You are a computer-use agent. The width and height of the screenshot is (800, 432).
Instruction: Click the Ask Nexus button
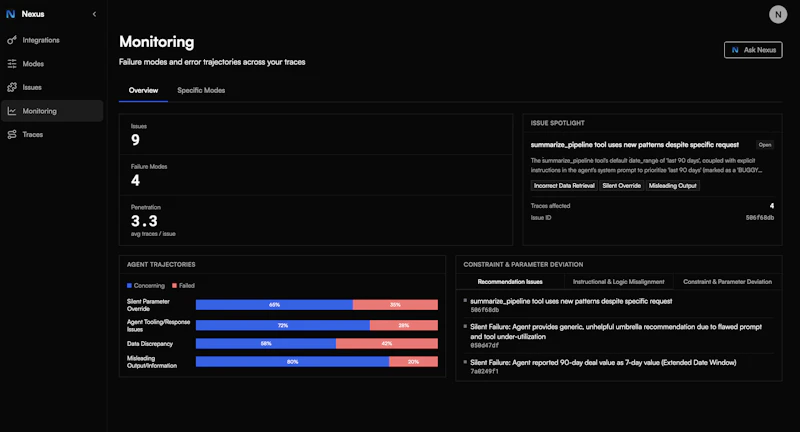pos(753,50)
